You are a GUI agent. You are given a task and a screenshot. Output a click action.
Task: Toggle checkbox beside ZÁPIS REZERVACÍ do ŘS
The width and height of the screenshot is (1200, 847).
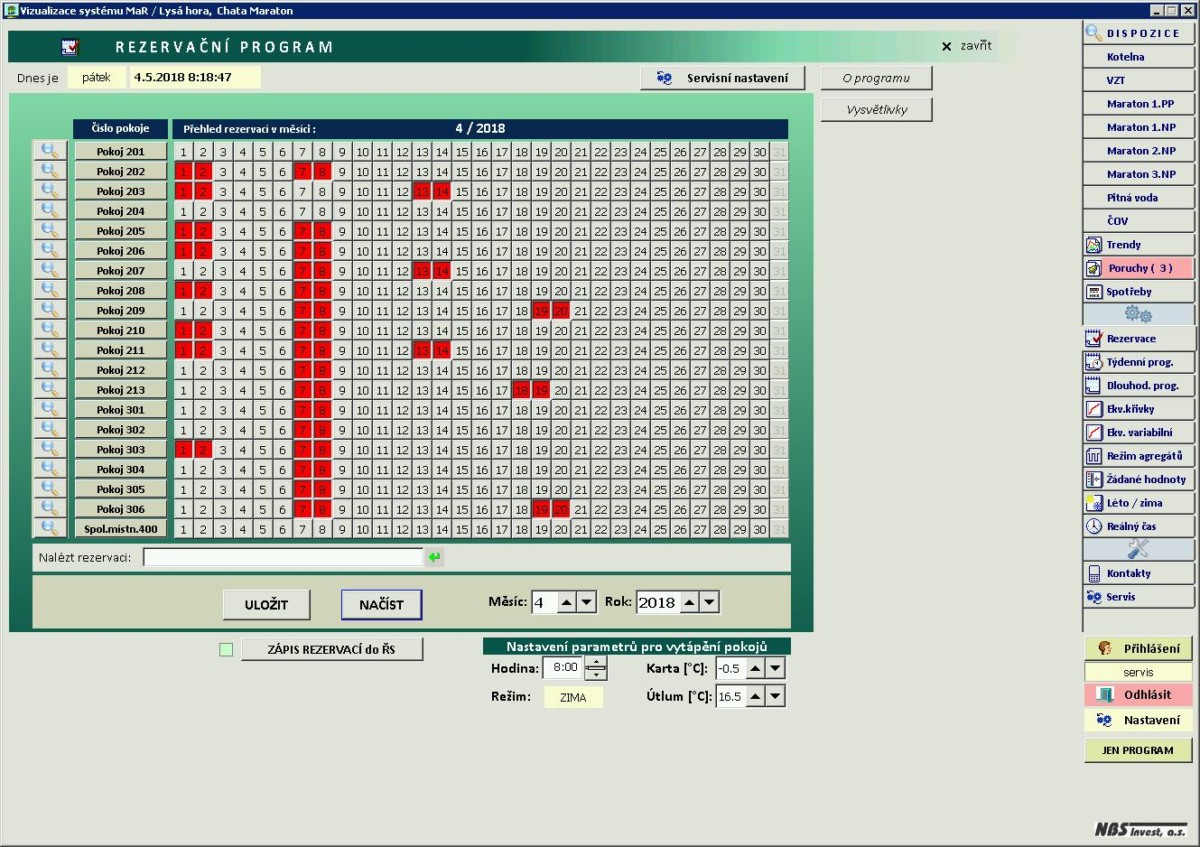[226, 650]
